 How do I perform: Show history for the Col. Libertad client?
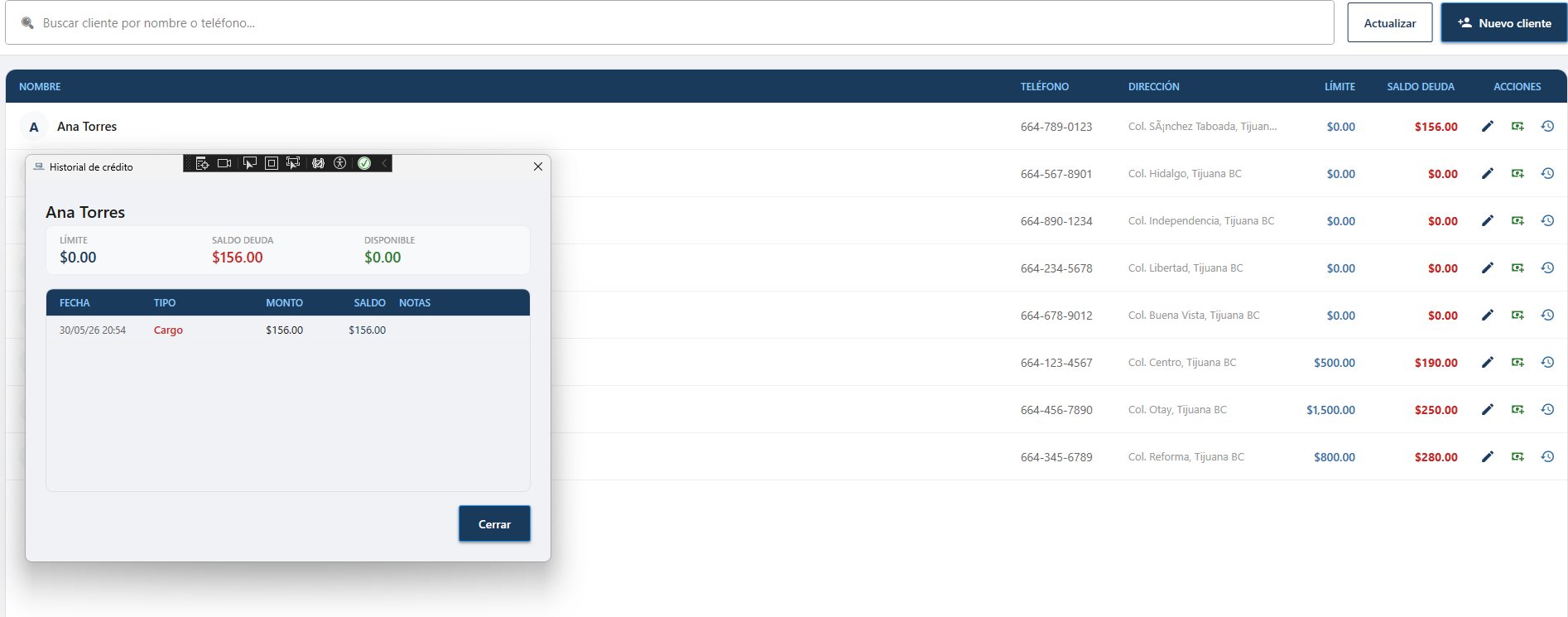click(1547, 268)
